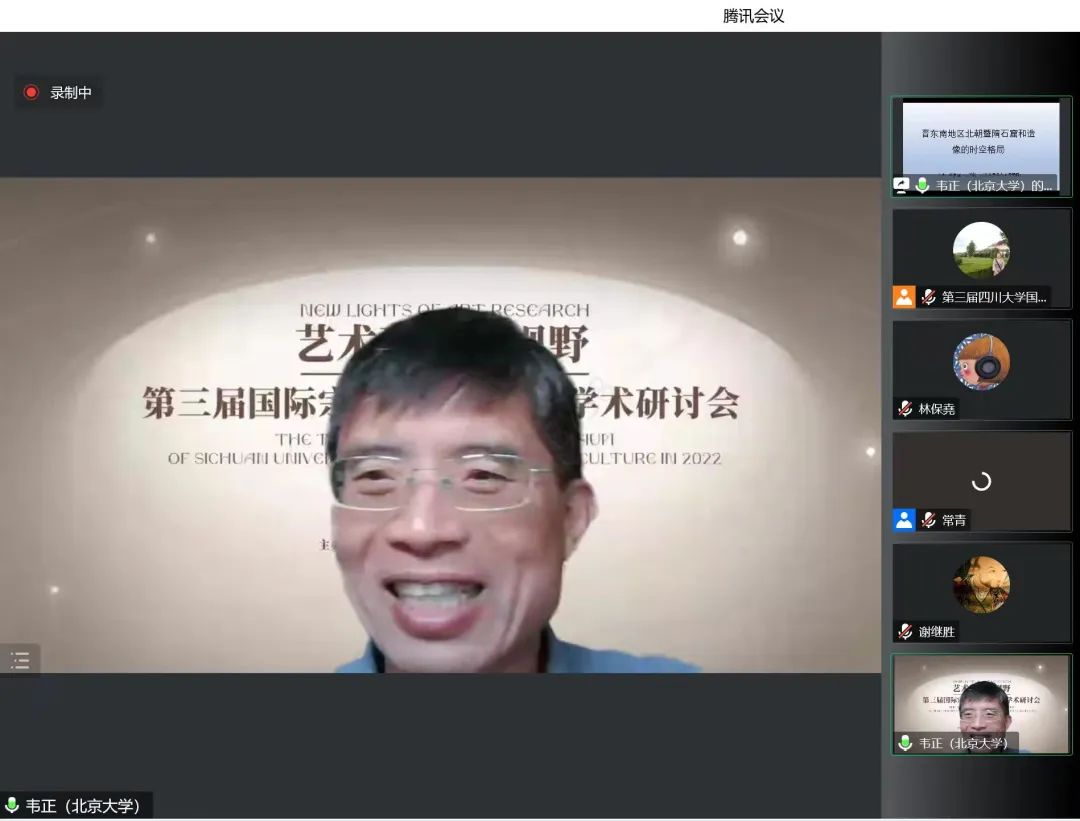The width and height of the screenshot is (1080, 821).
Task: Click green microphone on 韦正 sidebar thumbnail
Action: pos(905,743)
